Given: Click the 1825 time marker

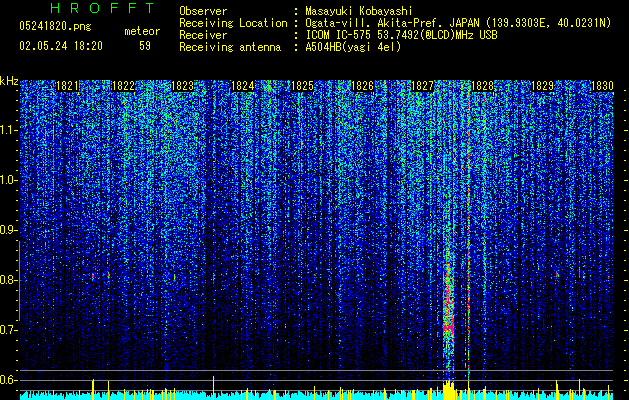Looking at the screenshot, I should (x=302, y=86).
